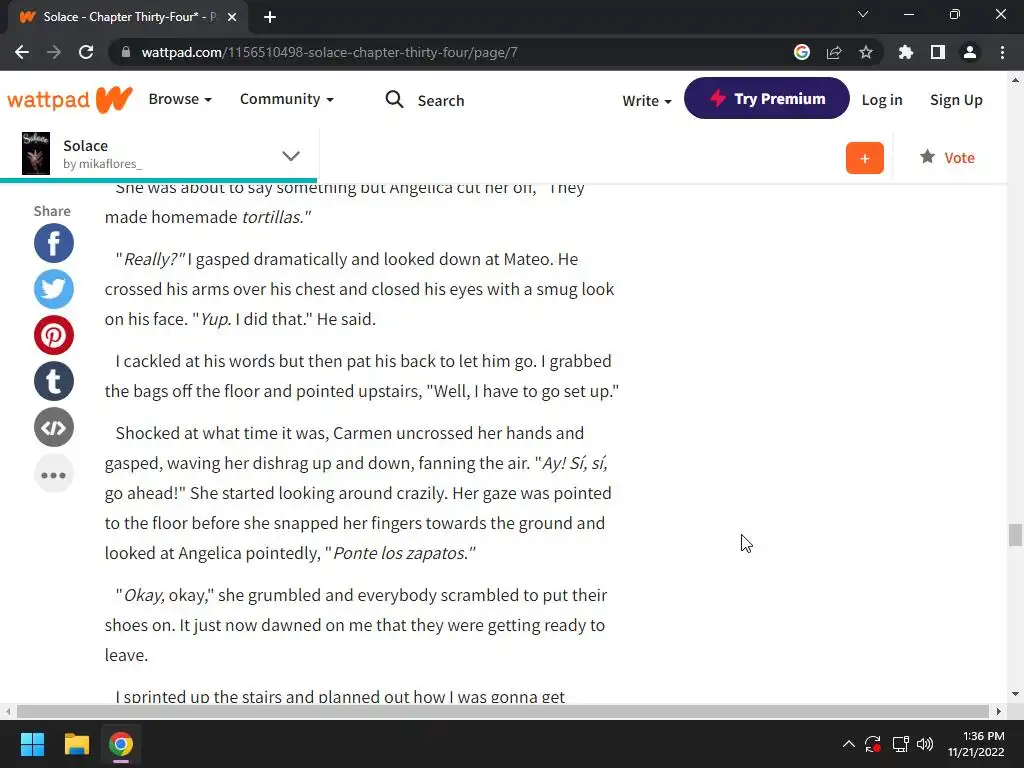Screen dimensions: 1024x768
Task: Click the network icon in system tray
Action: [901, 744]
